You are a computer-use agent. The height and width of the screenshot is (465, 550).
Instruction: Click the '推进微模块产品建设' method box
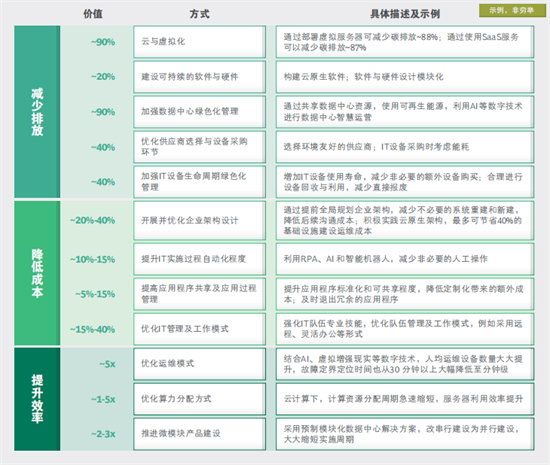(x=199, y=434)
